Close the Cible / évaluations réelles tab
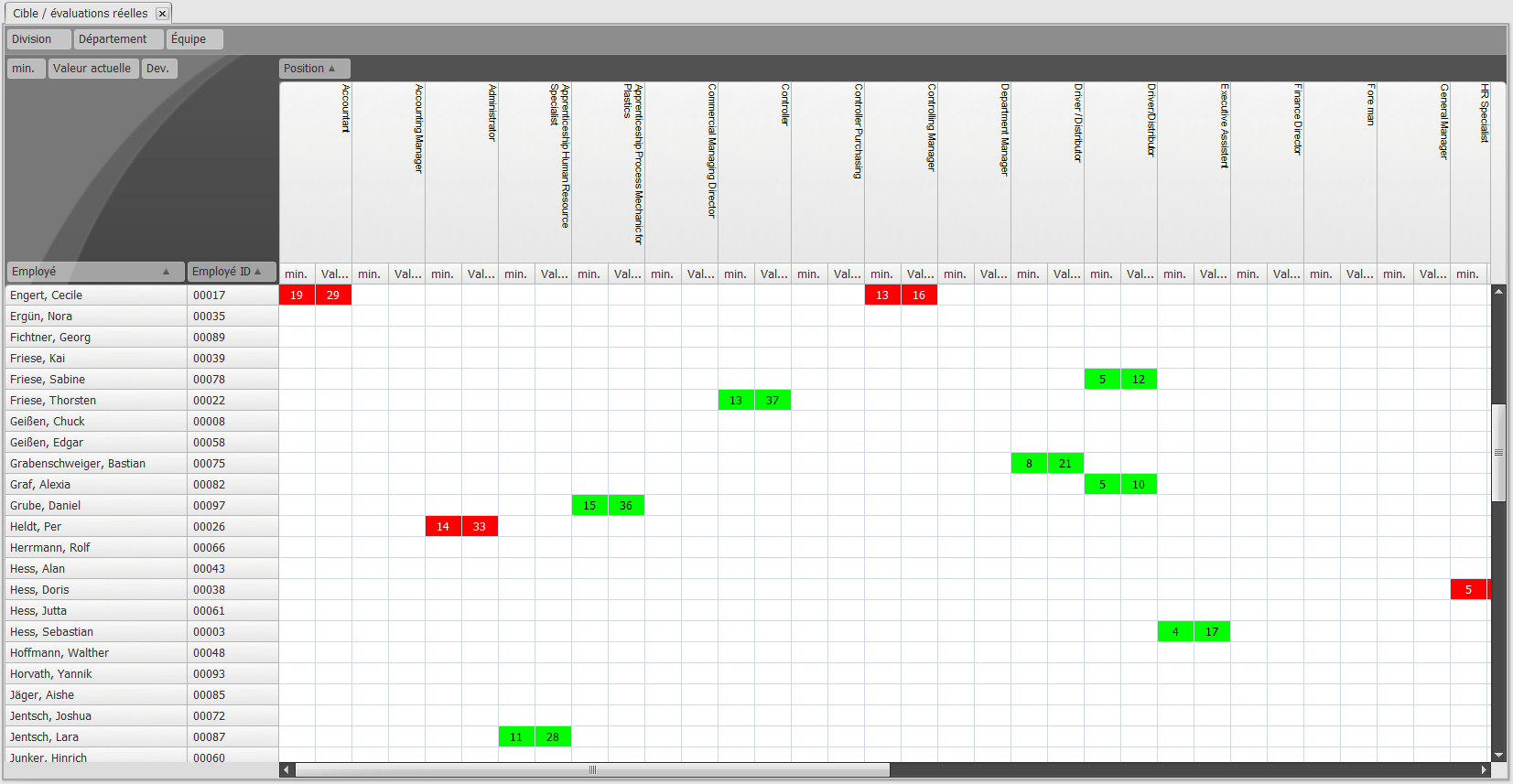This screenshot has height=784, width=1513. tap(162, 14)
